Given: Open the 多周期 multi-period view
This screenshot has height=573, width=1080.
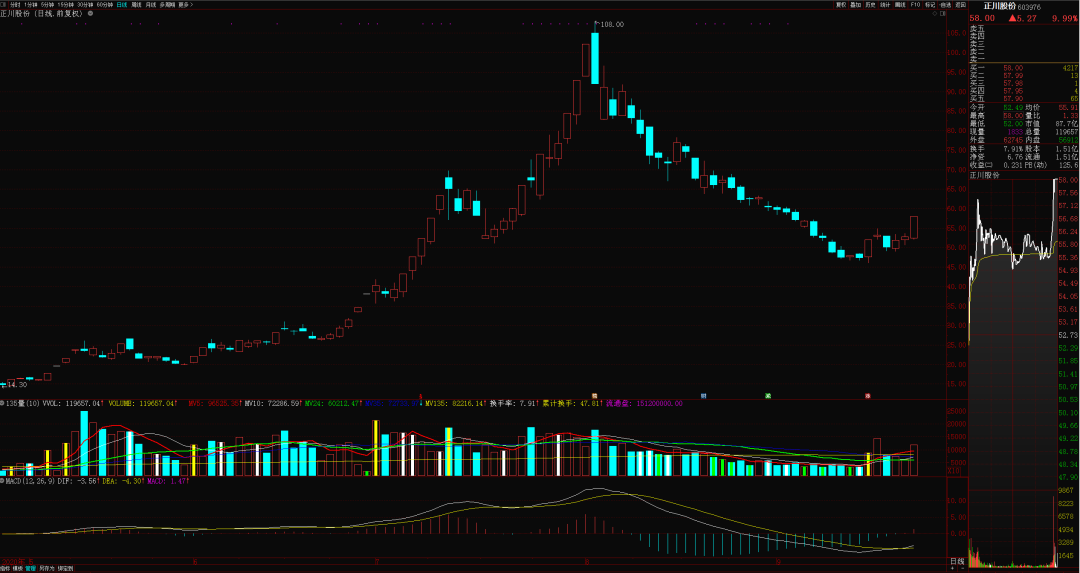Looking at the screenshot, I should click(167, 5).
